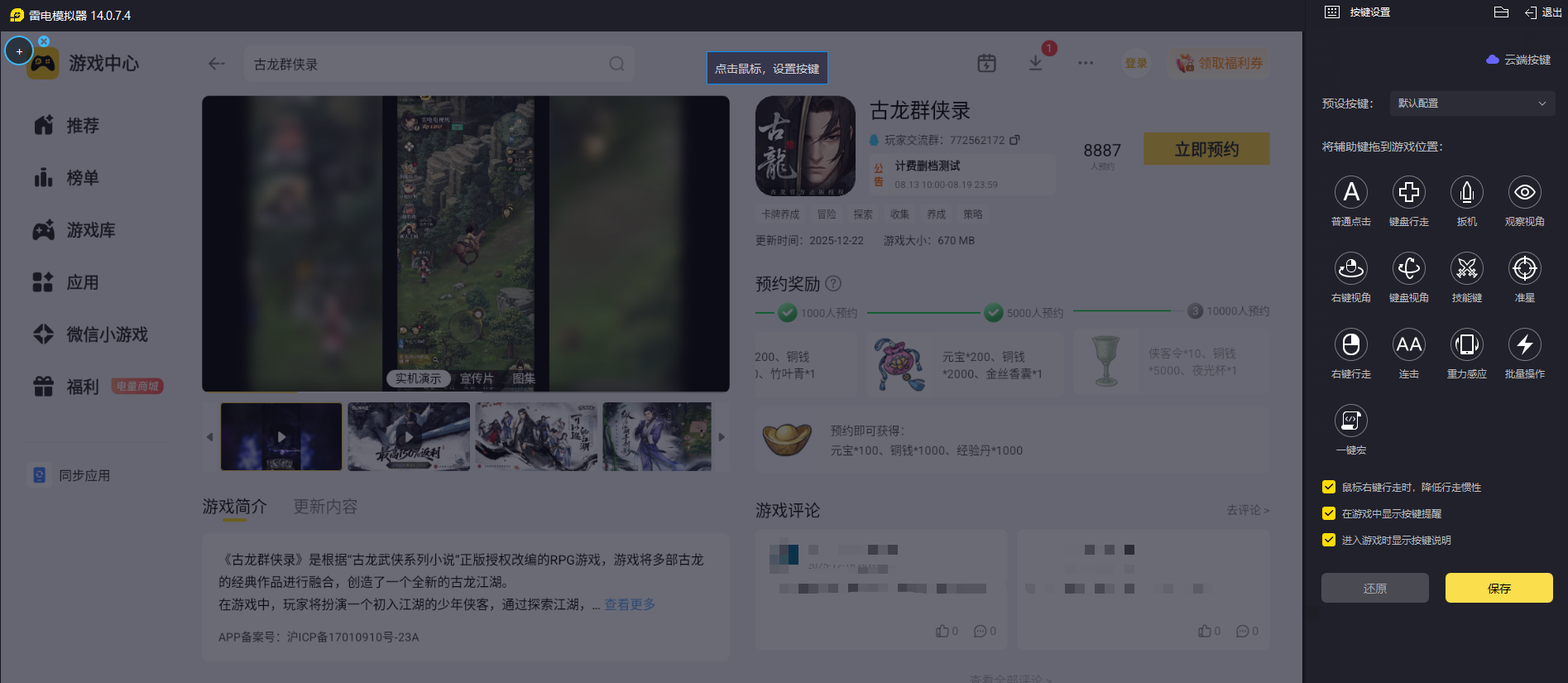Click the 还原 restore button
This screenshot has width=1568, height=683.
click(x=1375, y=588)
